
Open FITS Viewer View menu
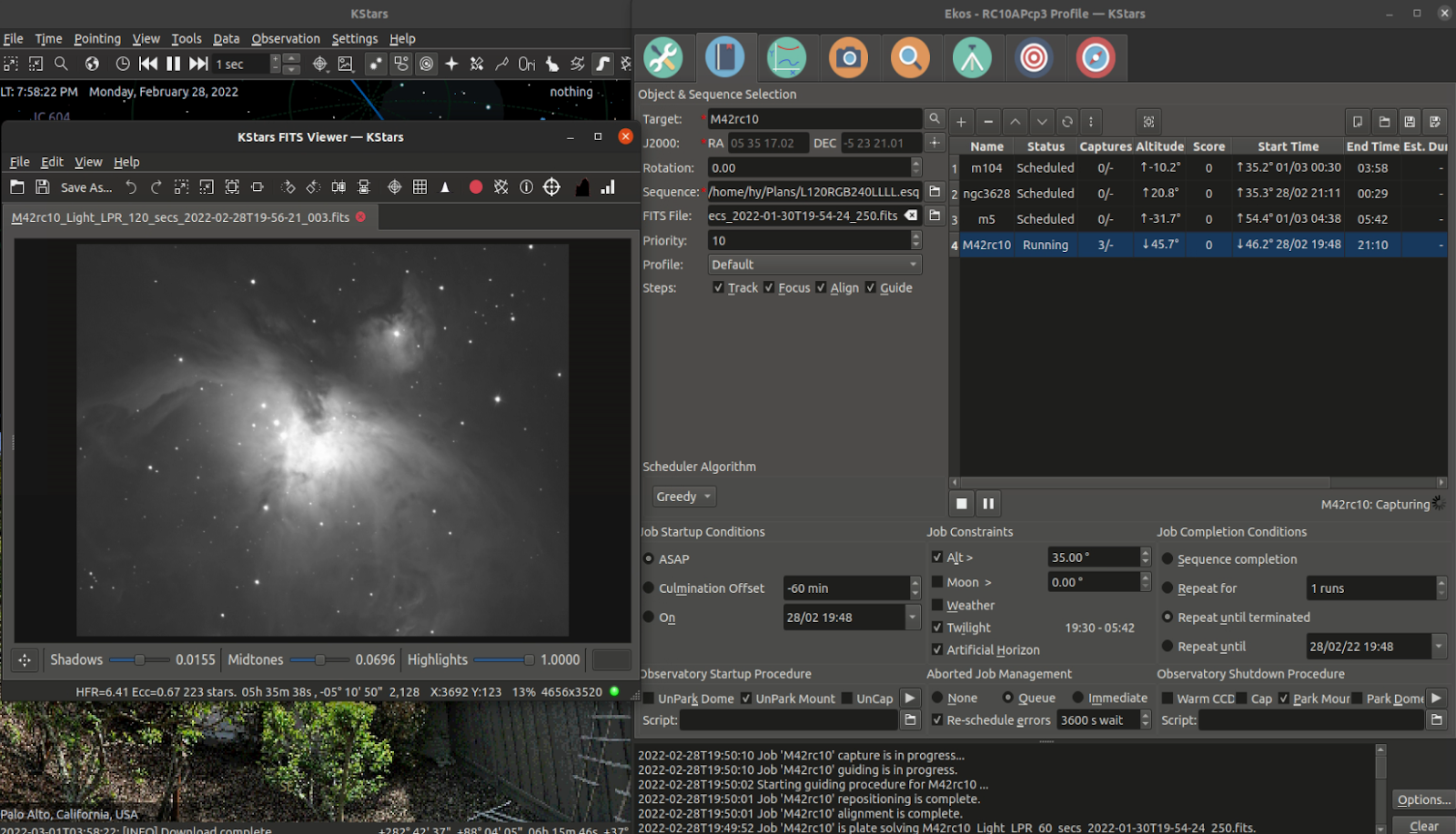(88, 161)
